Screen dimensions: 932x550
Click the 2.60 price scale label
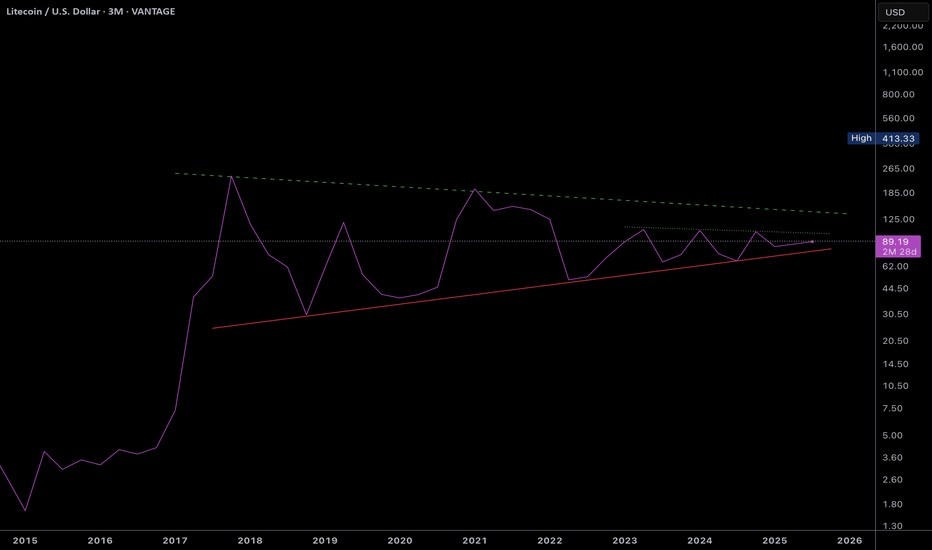892,479
